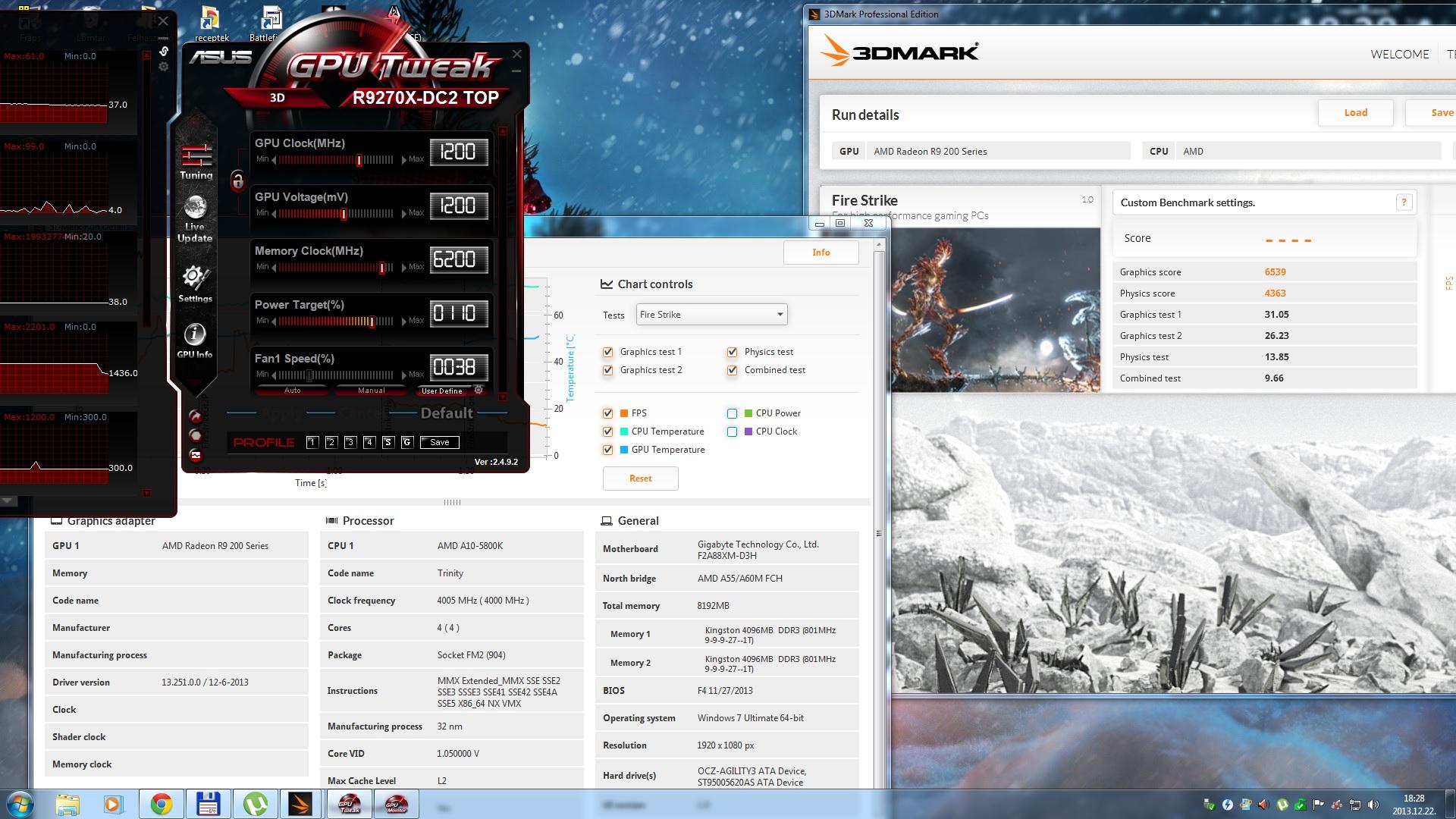1456x819 pixels.
Task: Disable the CPU Temperature chart series
Action: coord(607,431)
